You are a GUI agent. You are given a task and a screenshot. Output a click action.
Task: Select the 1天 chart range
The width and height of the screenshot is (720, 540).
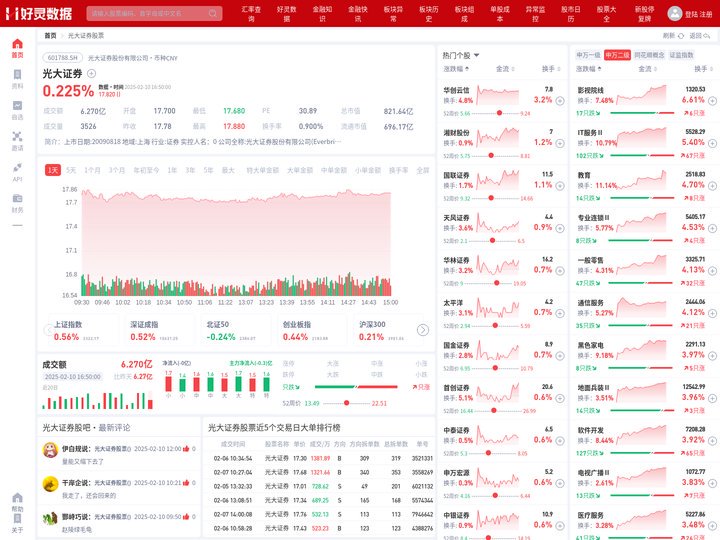[x=53, y=170]
